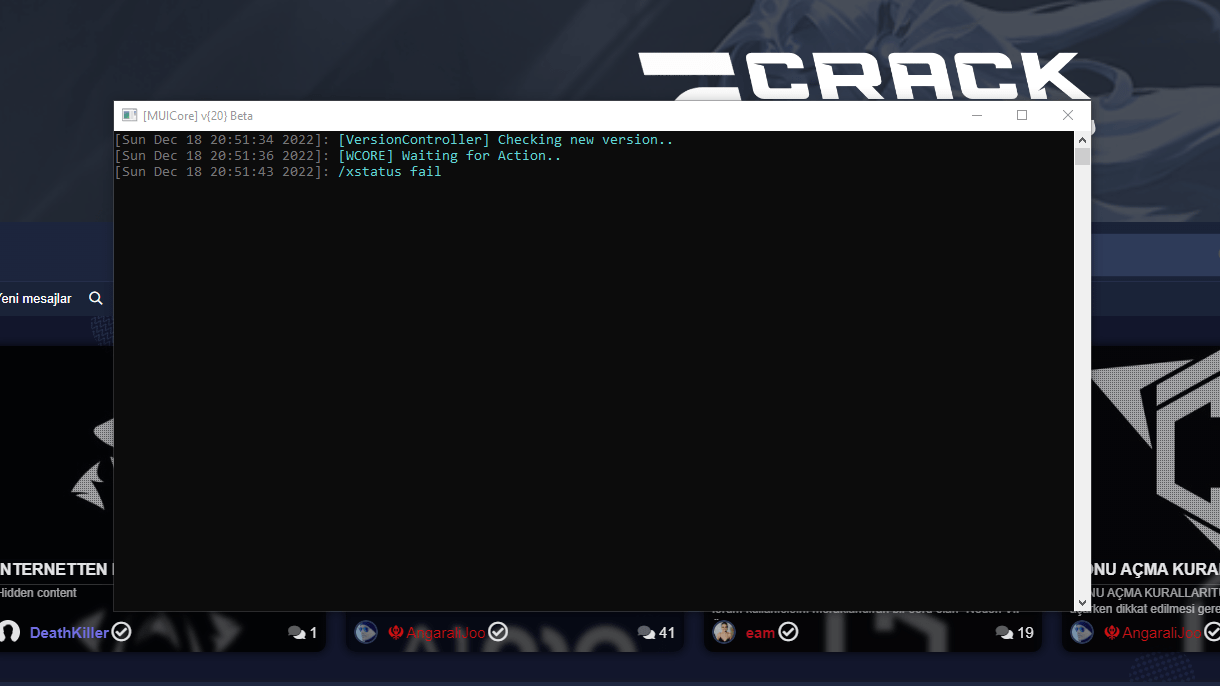Click the reply count bubble showing 19

[x=1014, y=632]
